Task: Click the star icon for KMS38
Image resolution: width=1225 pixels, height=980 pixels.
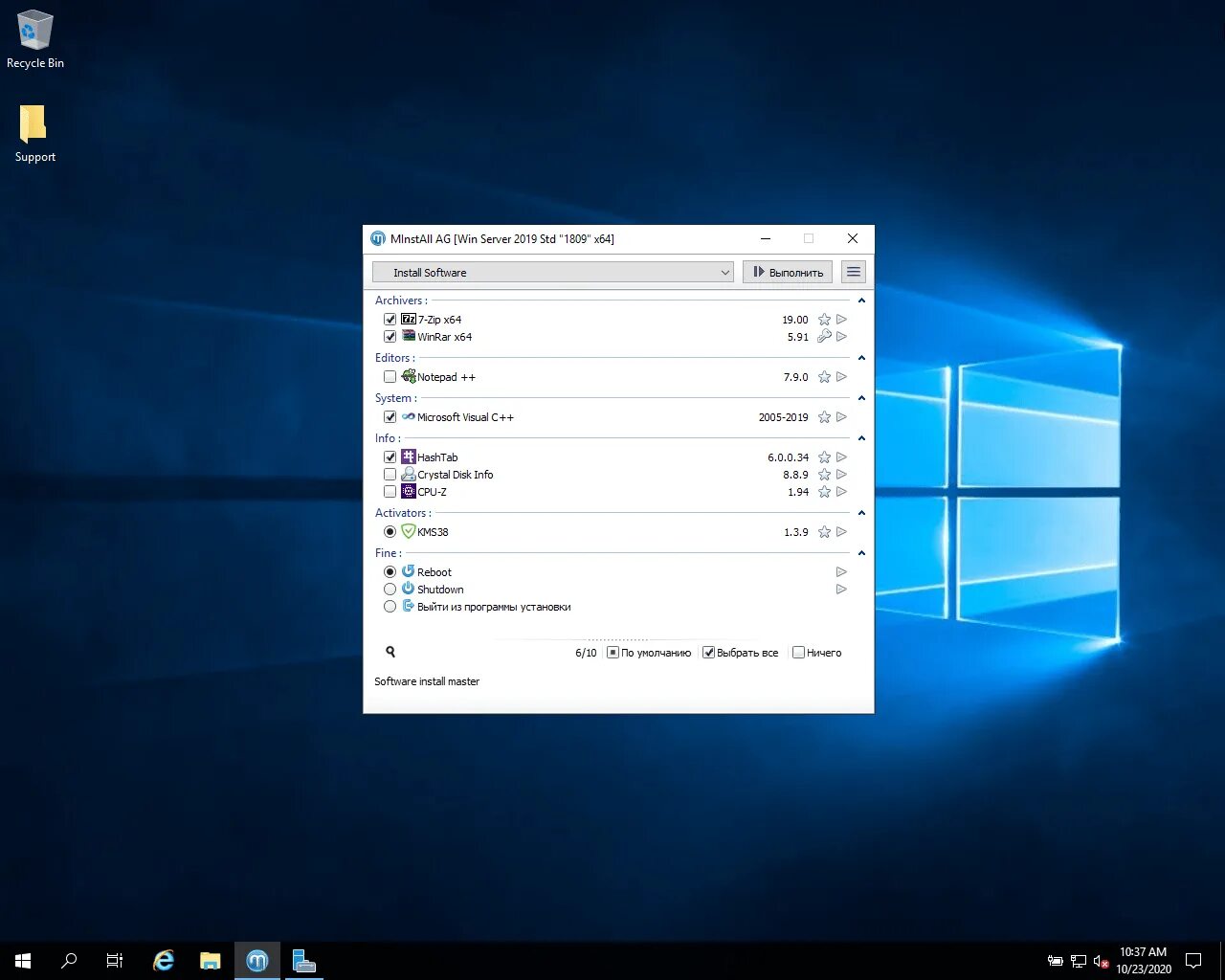Action: pyautogui.click(x=824, y=532)
